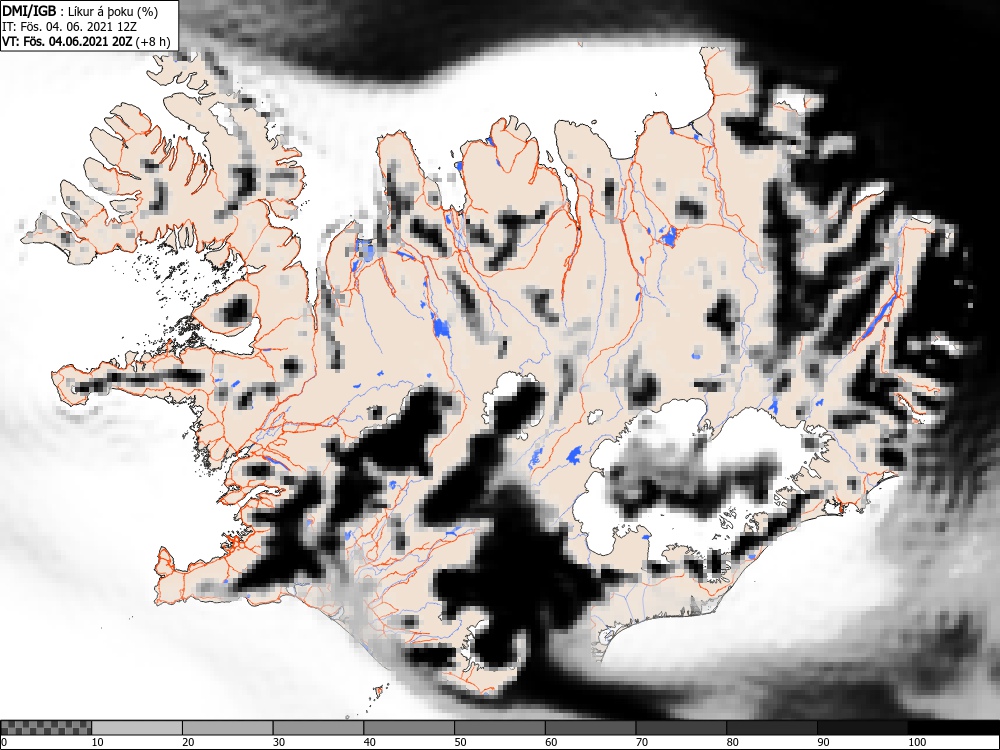Click the '90' label on the legend scale
This screenshot has height=750, width=1000.
coord(823,742)
